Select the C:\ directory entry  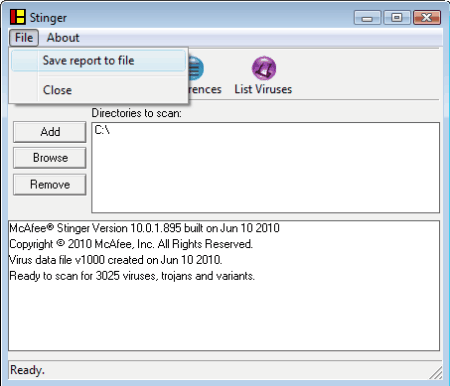click(x=102, y=130)
